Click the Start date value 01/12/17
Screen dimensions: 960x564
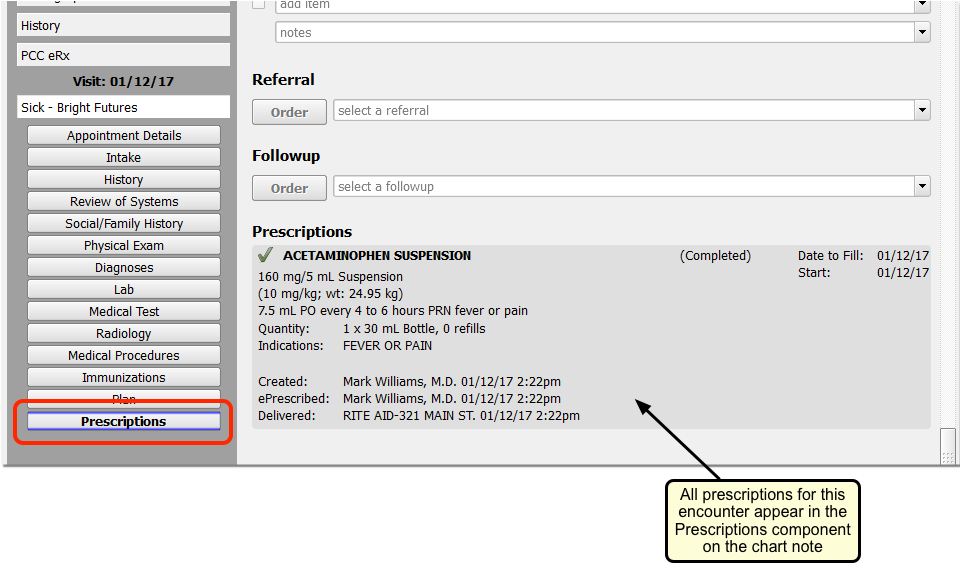click(x=902, y=273)
